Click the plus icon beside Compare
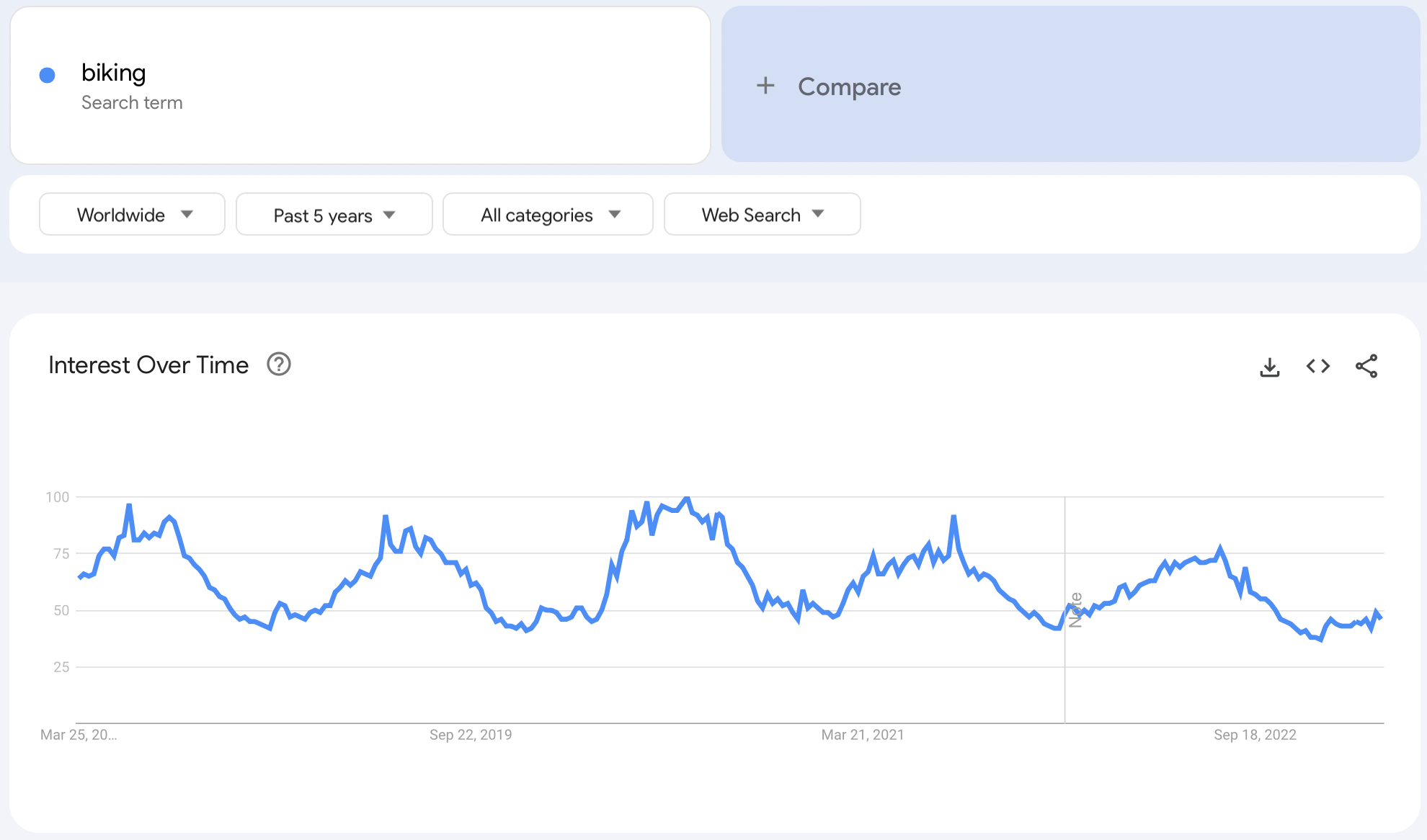 pyautogui.click(x=765, y=86)
